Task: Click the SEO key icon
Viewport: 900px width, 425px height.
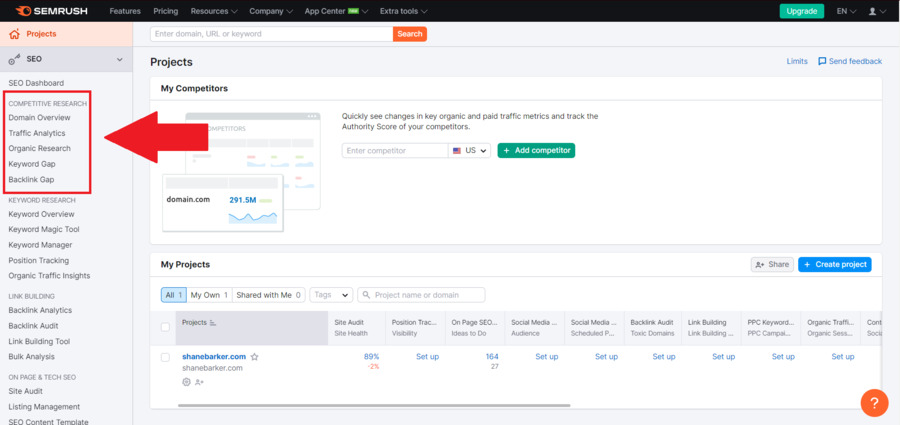Action: pos(15,59)
